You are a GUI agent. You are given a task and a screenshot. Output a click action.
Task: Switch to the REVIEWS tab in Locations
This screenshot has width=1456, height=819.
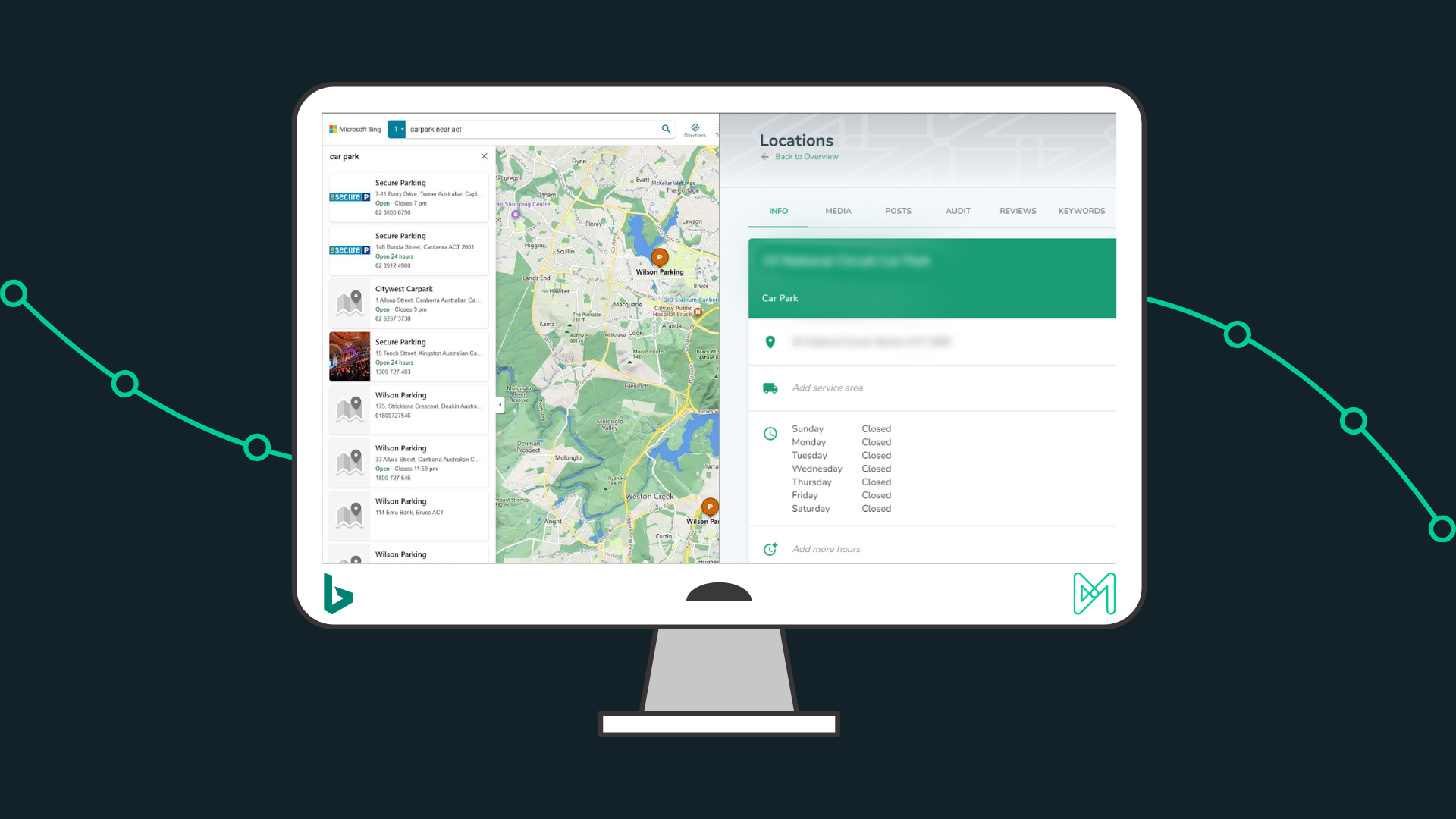tap(1016, 211)
